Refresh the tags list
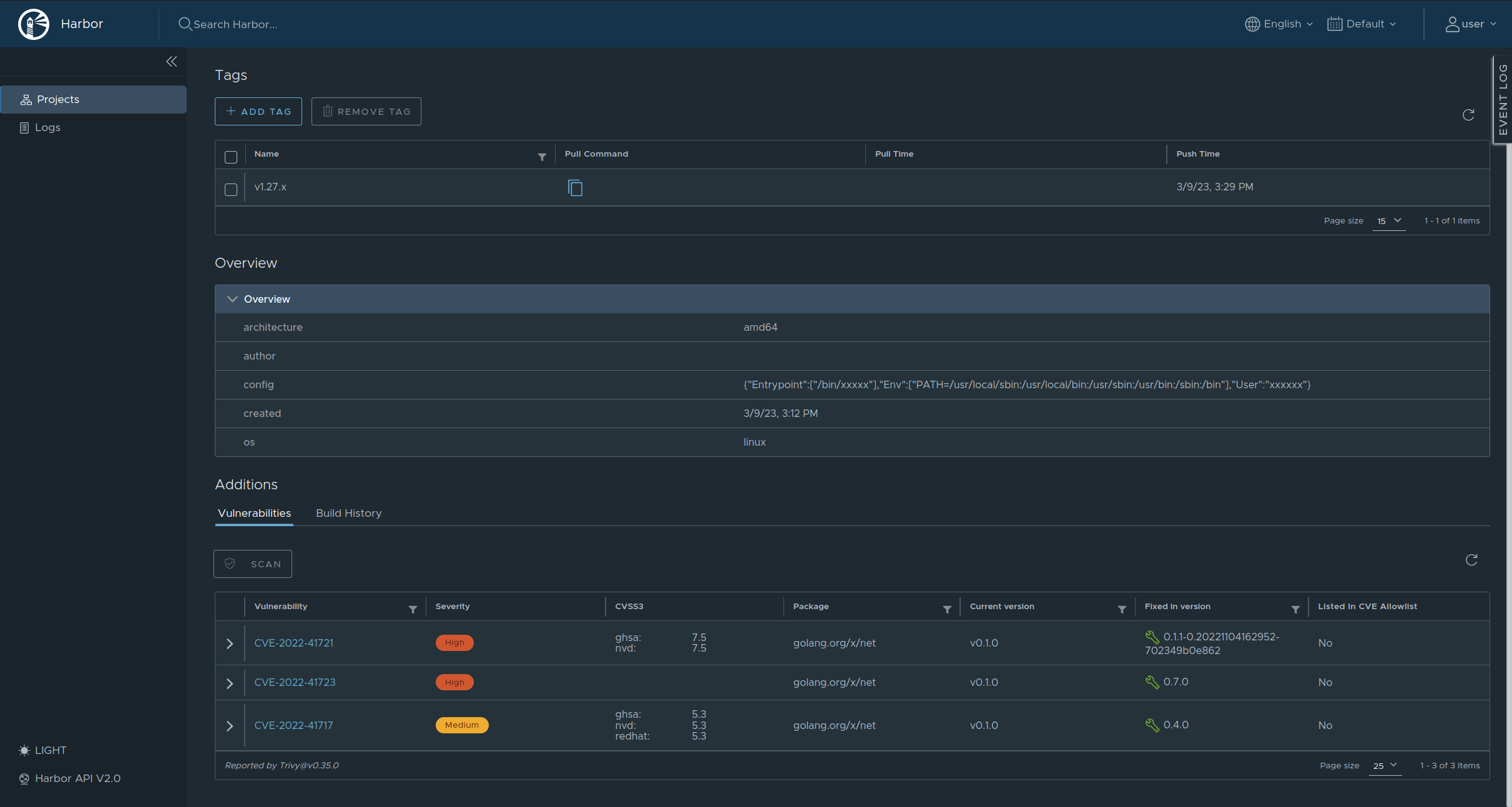The width and height of the screenshot is (1512, 807). pyautogui.click(x=1468, y=115)
